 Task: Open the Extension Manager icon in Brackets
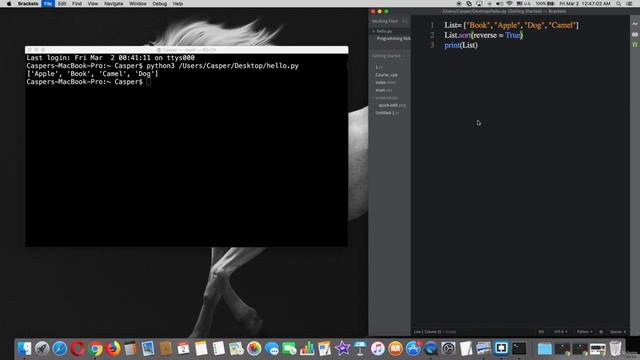tap(635, 34)
